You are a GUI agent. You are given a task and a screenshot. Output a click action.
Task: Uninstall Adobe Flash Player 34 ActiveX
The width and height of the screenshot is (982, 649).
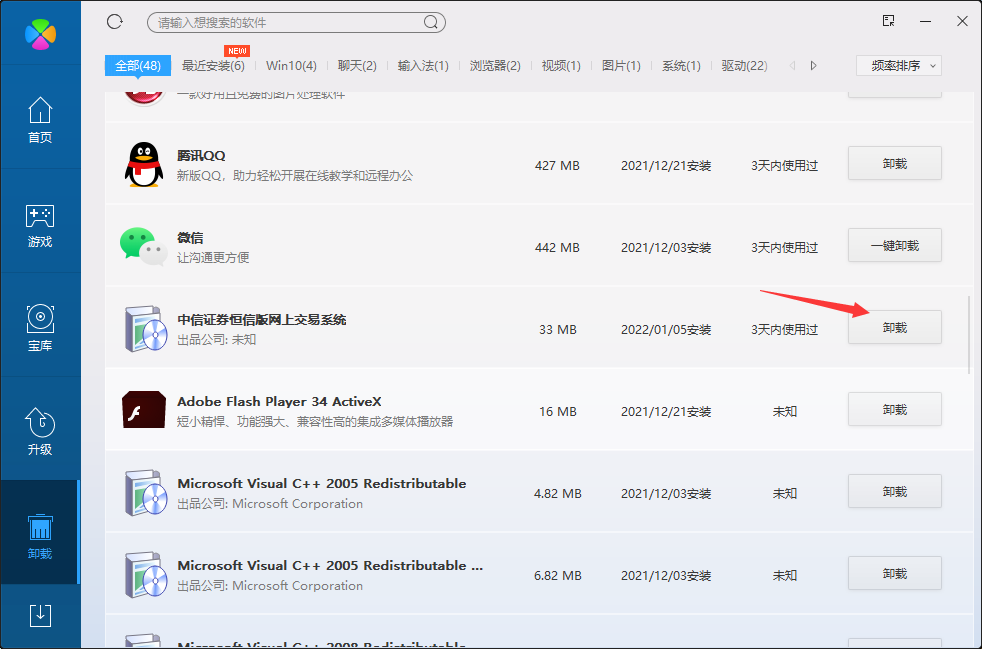pos(895,410)
